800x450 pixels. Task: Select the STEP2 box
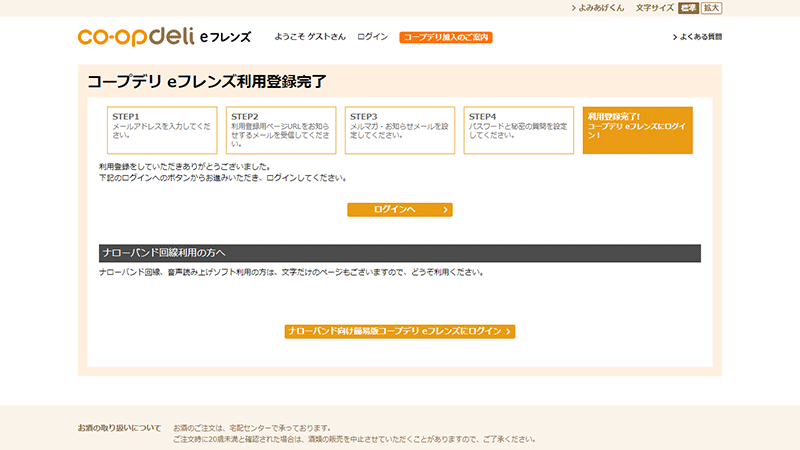281,130
